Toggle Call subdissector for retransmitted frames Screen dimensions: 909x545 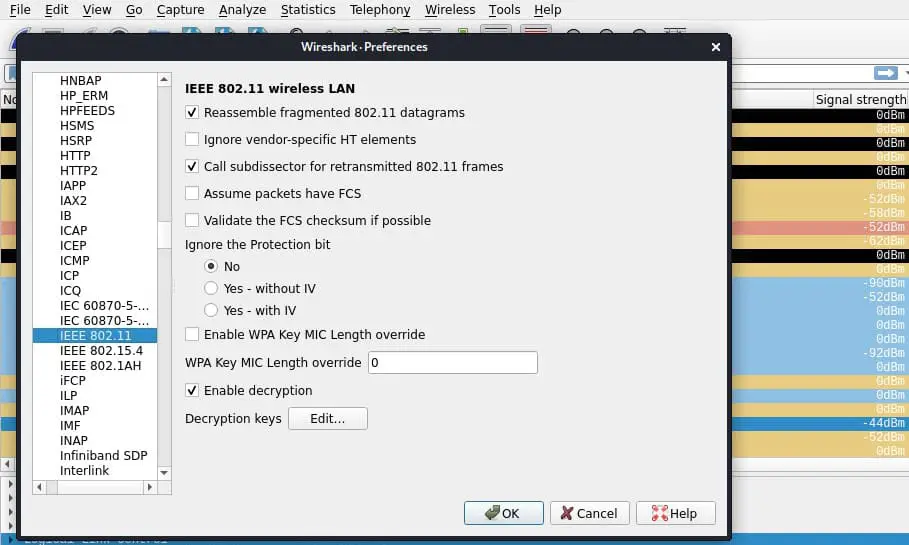pos(192,166)
